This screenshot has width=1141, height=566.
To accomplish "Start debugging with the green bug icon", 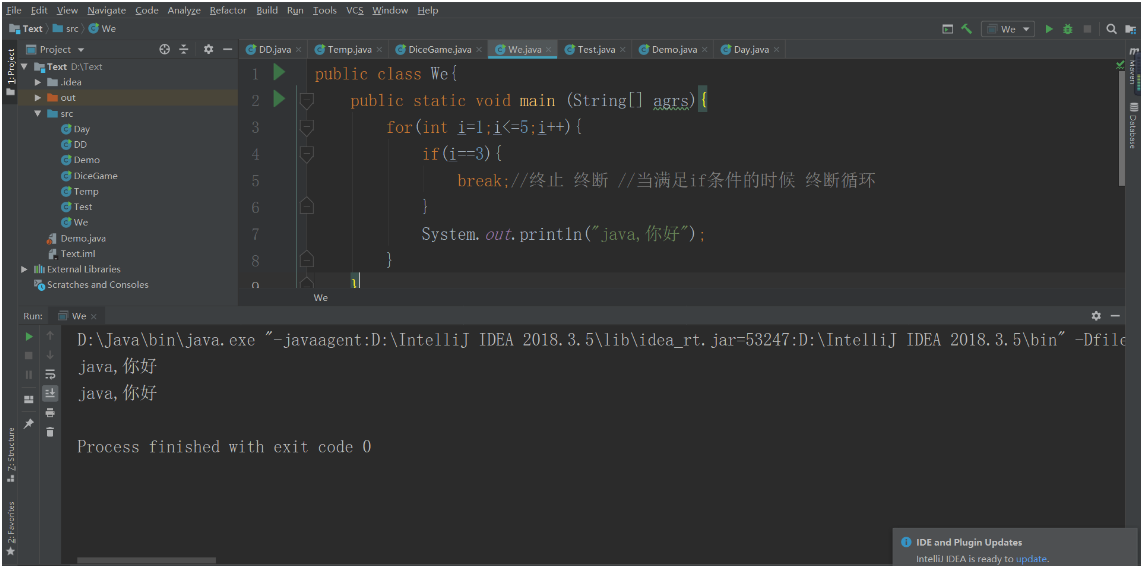I will click(1068, 29).
